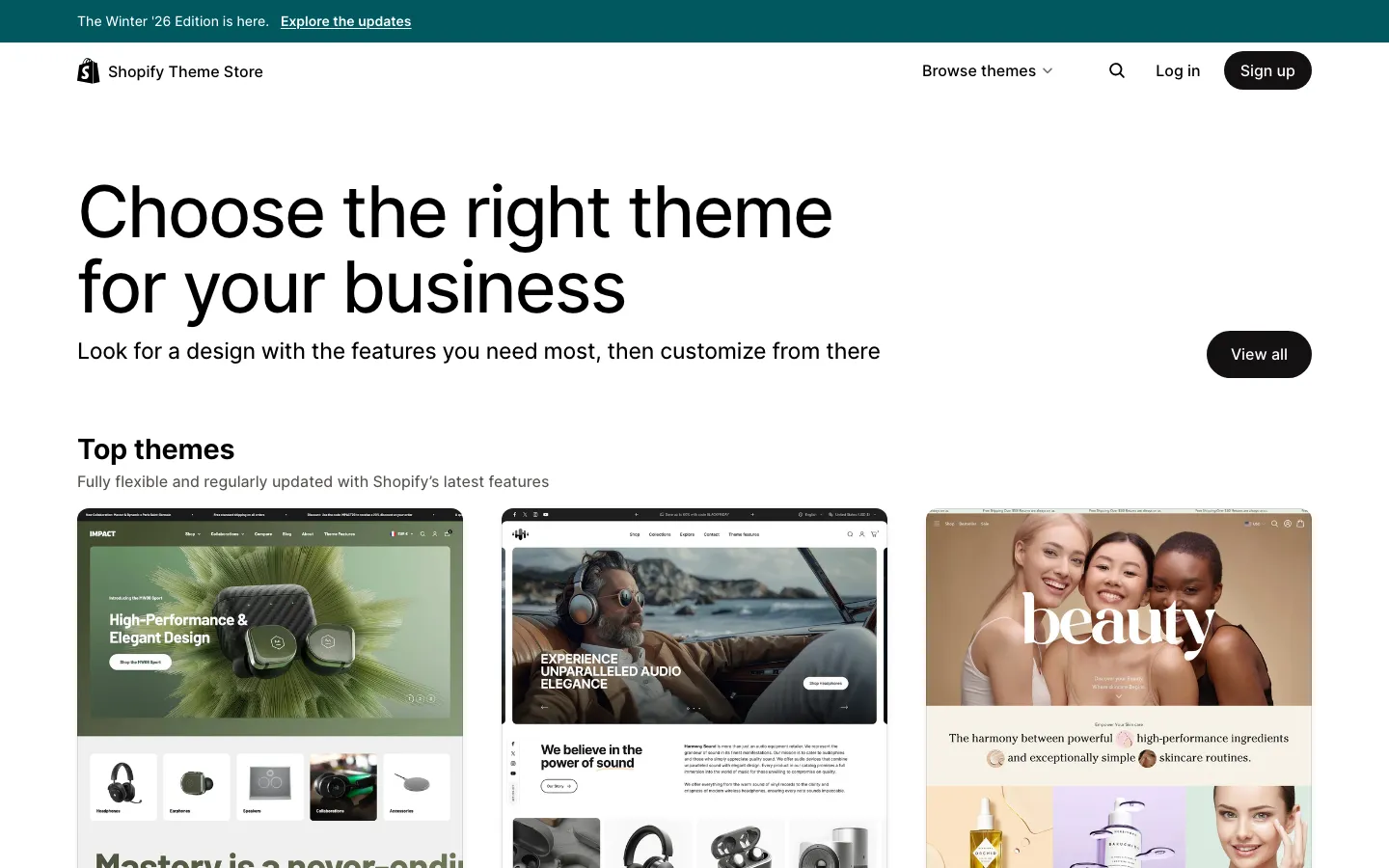Open the beauty theme preview thumbnail
Image resolution: width=1389 pixels, height=868 pixels.
(x=1119, y=689)
